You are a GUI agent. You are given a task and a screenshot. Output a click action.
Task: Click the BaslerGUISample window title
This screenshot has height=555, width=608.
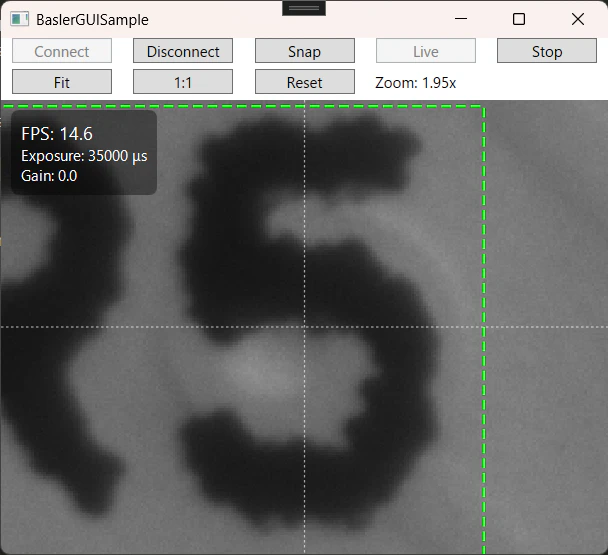[92, 20]
